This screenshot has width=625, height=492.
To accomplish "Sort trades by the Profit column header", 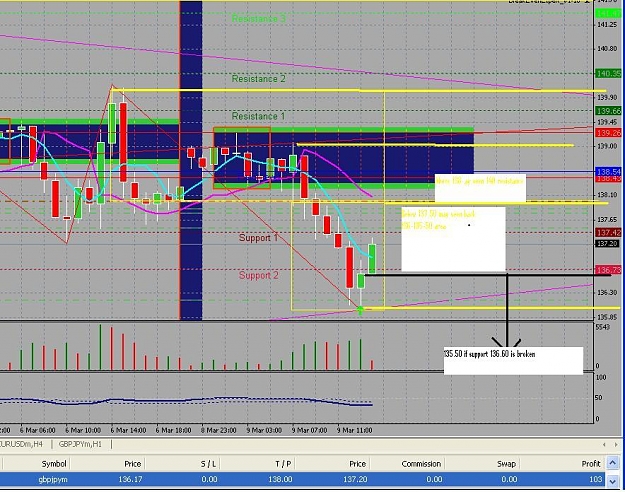I will pyautogui.click(x=591, y=464).
